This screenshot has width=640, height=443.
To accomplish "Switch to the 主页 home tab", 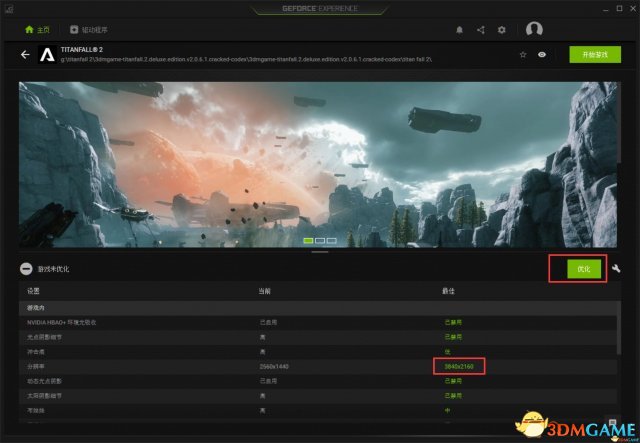I will point(37,30).
